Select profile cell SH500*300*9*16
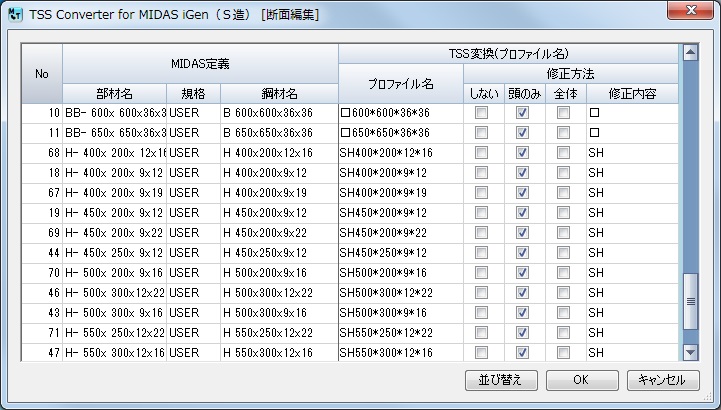The width and height of the screenshot is (721, 410). [x=401, y=313]
